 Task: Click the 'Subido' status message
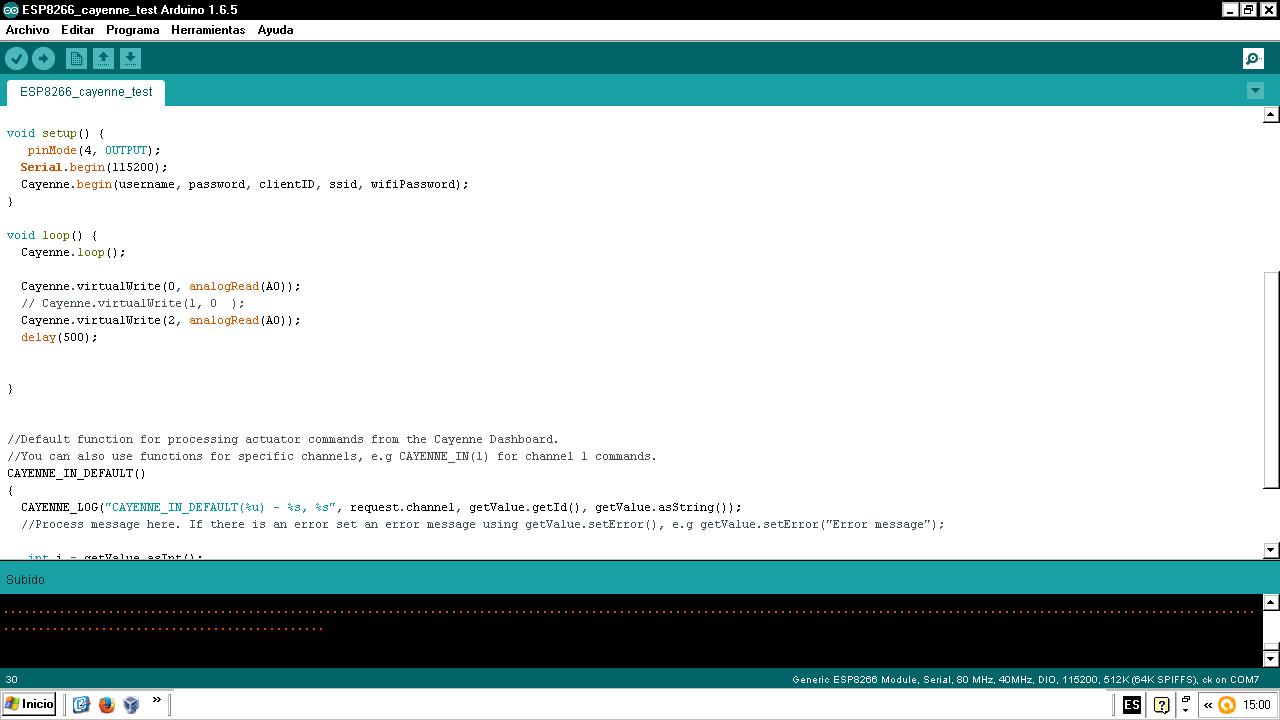(x=25, y=580)
